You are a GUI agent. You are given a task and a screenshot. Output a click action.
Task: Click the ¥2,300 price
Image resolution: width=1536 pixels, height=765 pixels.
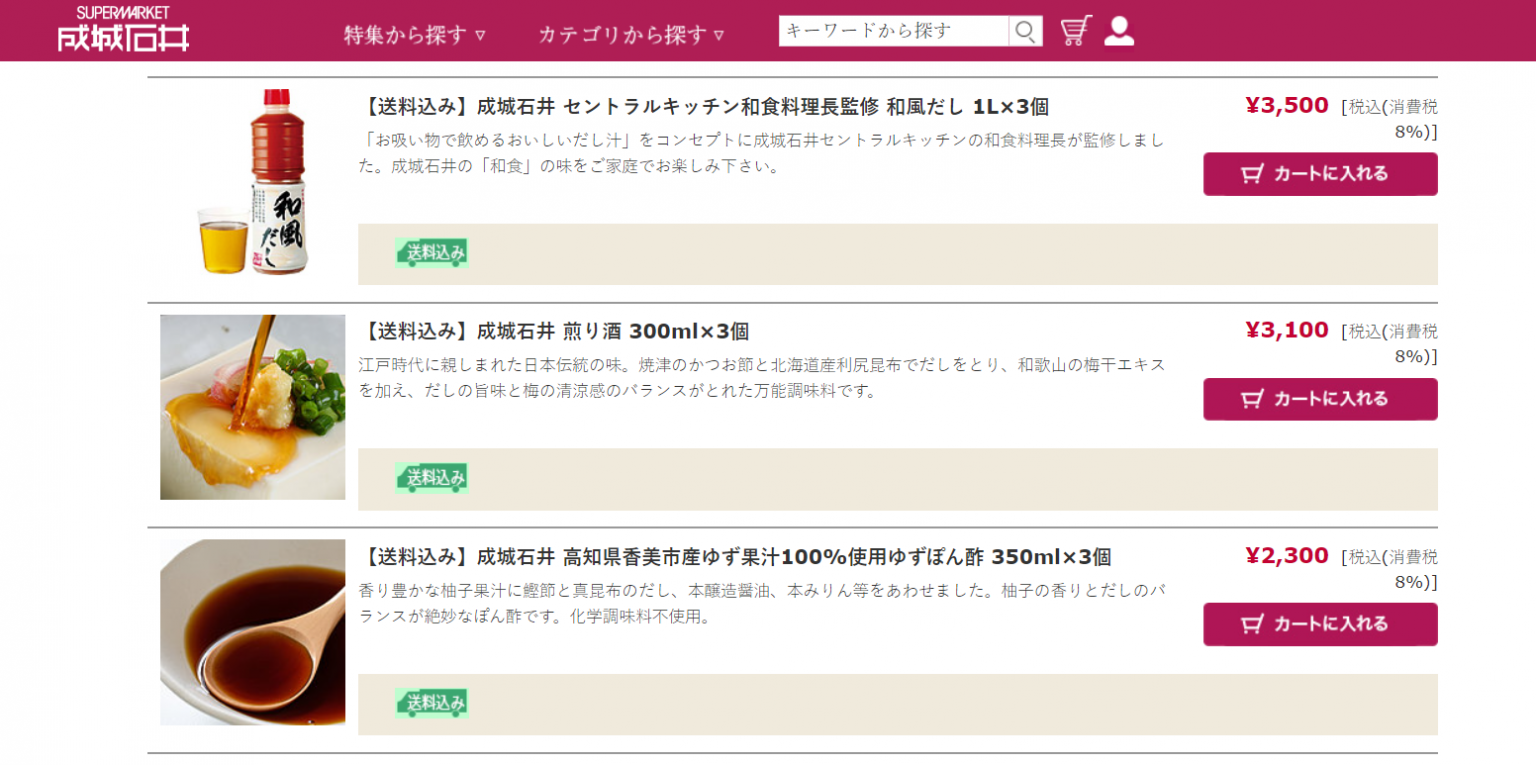click(1287, 555)
